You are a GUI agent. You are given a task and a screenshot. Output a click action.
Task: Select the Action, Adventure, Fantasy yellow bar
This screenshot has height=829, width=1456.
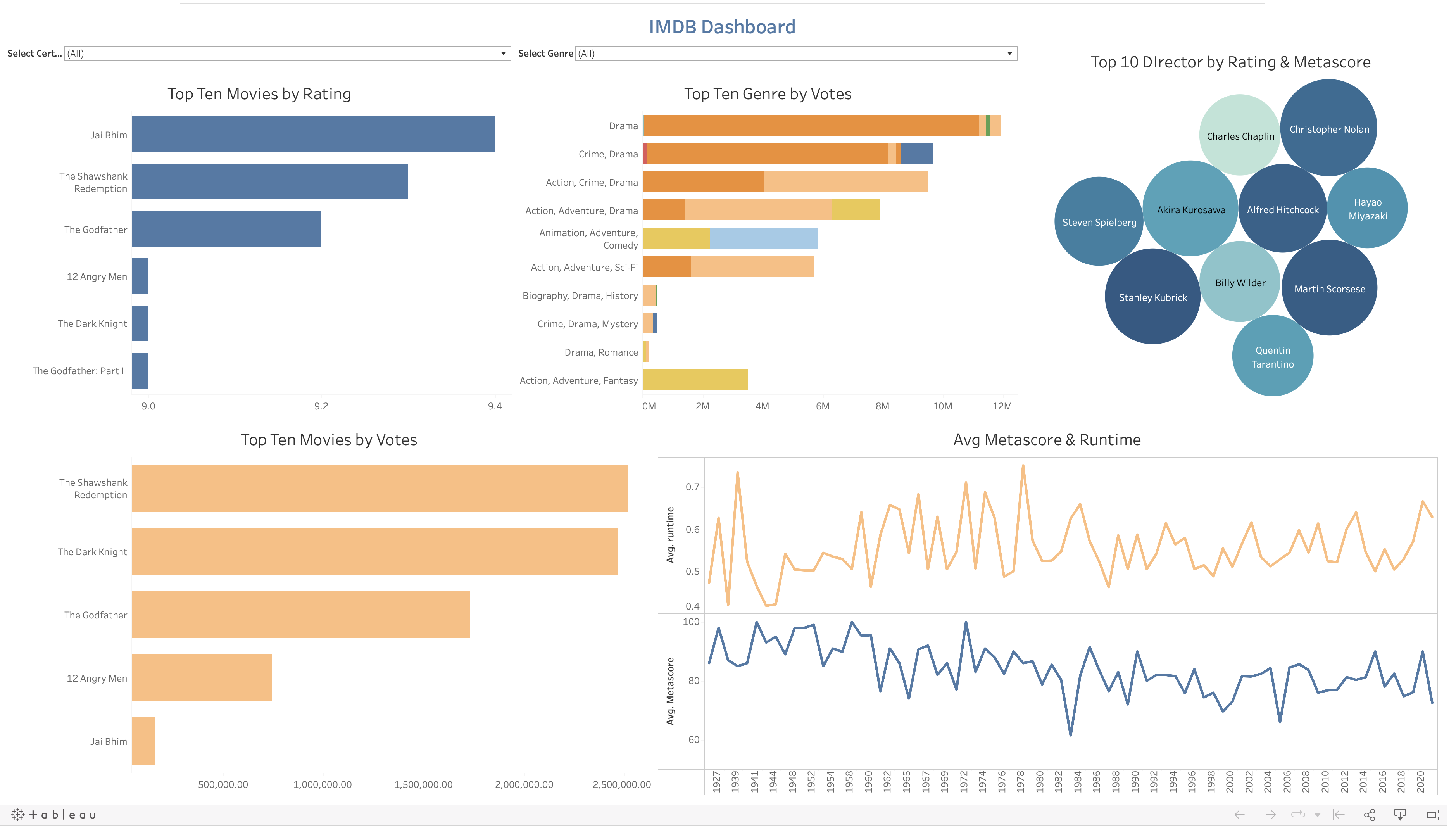tap(695, 380)
